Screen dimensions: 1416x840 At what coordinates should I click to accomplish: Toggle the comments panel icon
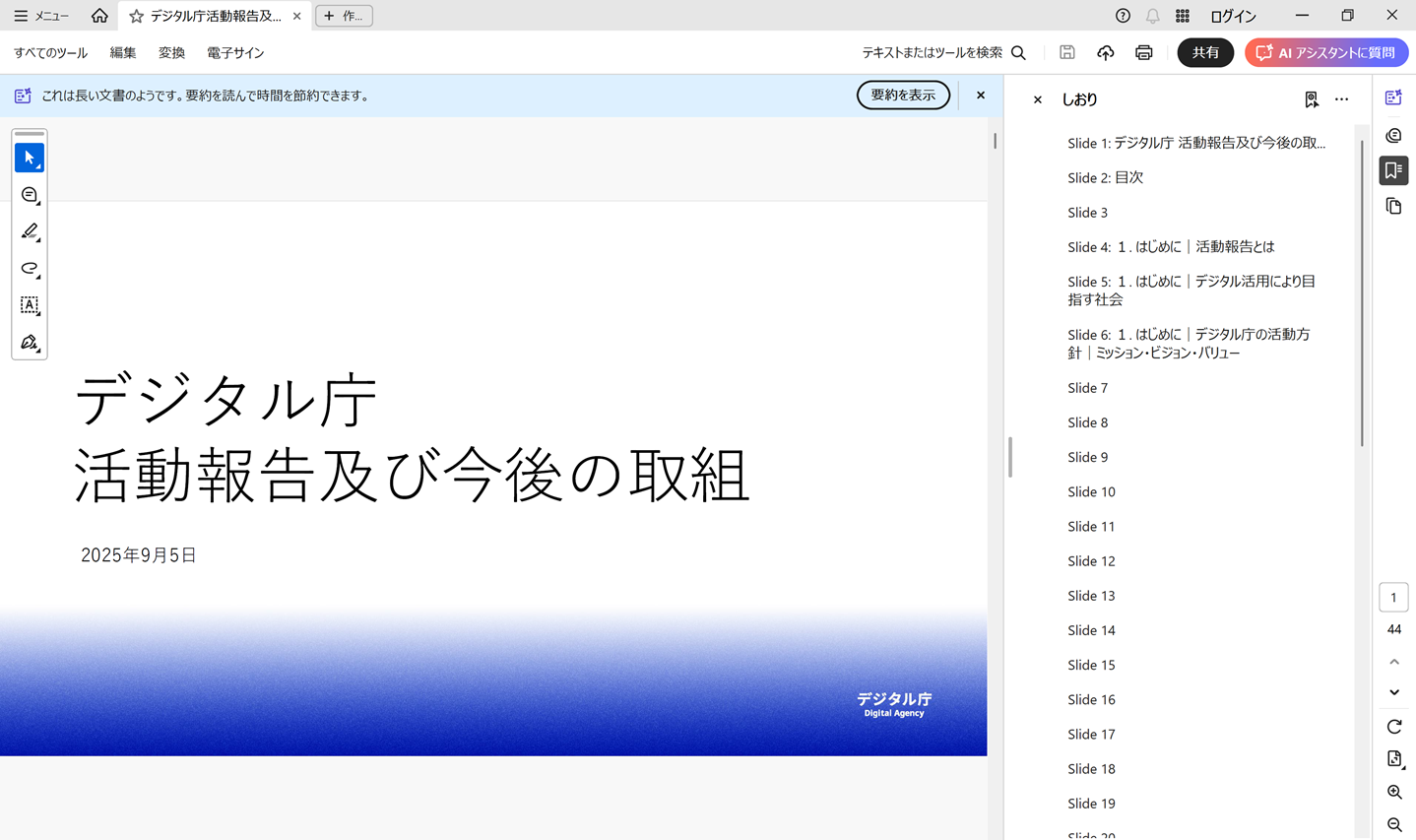click(1393, 135)
